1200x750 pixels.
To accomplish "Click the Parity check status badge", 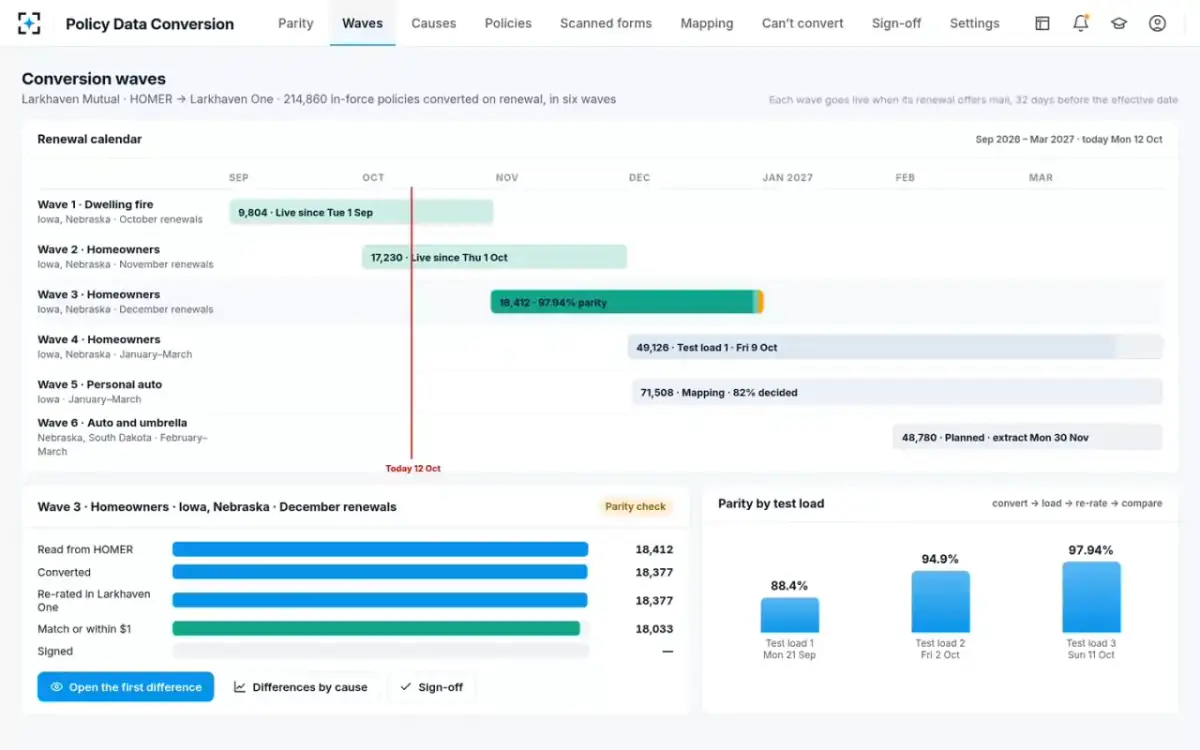I will [635, 506].
